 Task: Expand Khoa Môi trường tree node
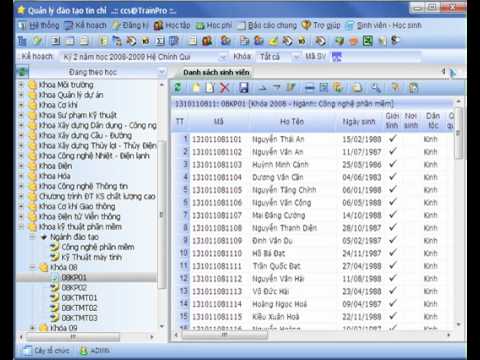click(x=21, y=85)
